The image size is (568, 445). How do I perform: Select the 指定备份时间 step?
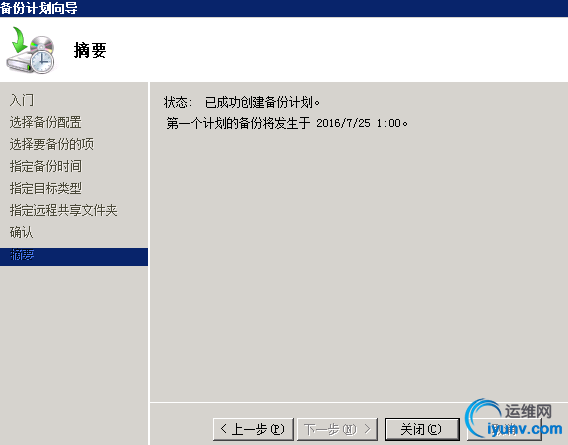click(46, 166)
